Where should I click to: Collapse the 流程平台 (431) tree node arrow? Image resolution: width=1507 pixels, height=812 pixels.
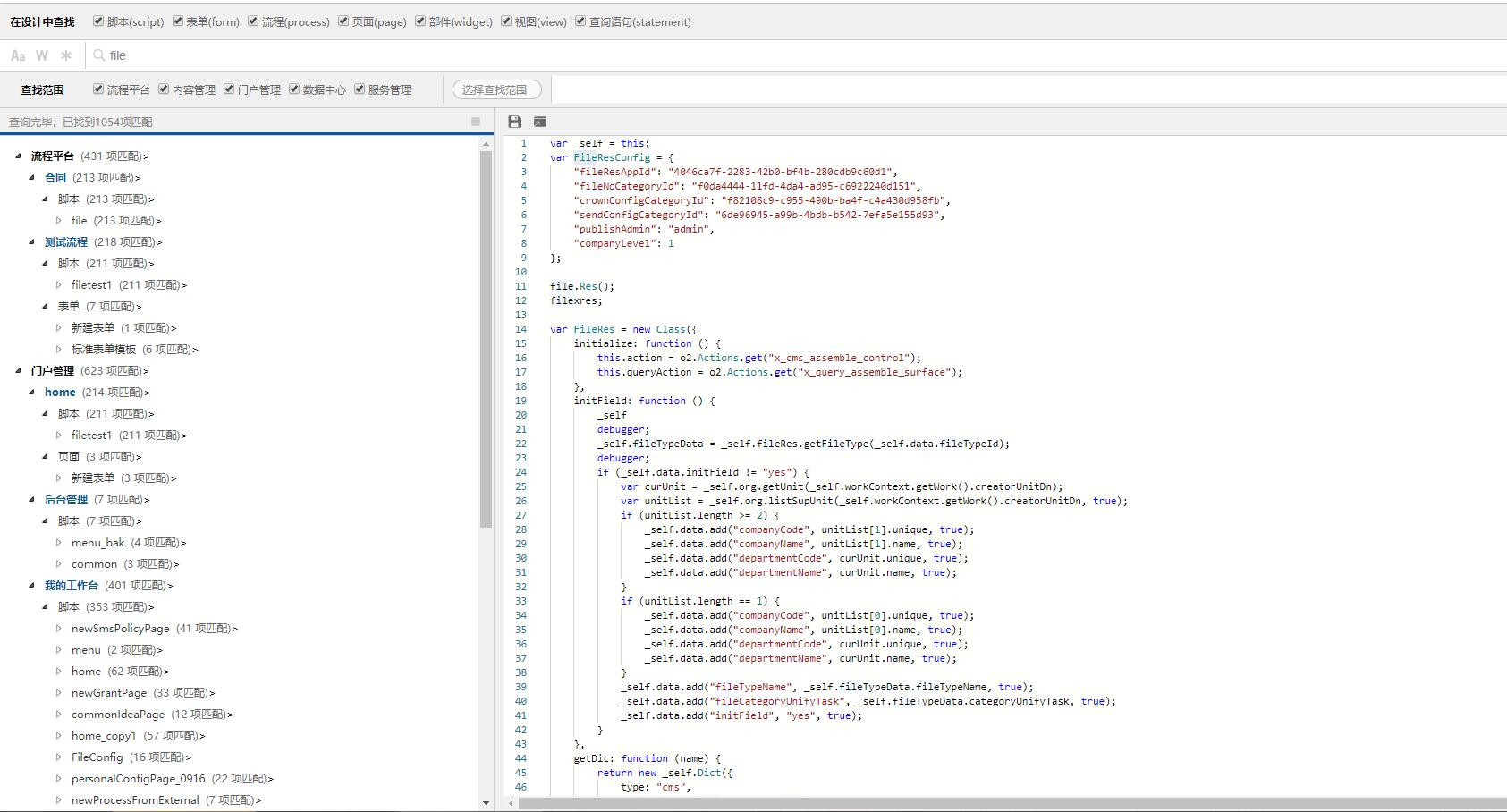click(18, 156)
